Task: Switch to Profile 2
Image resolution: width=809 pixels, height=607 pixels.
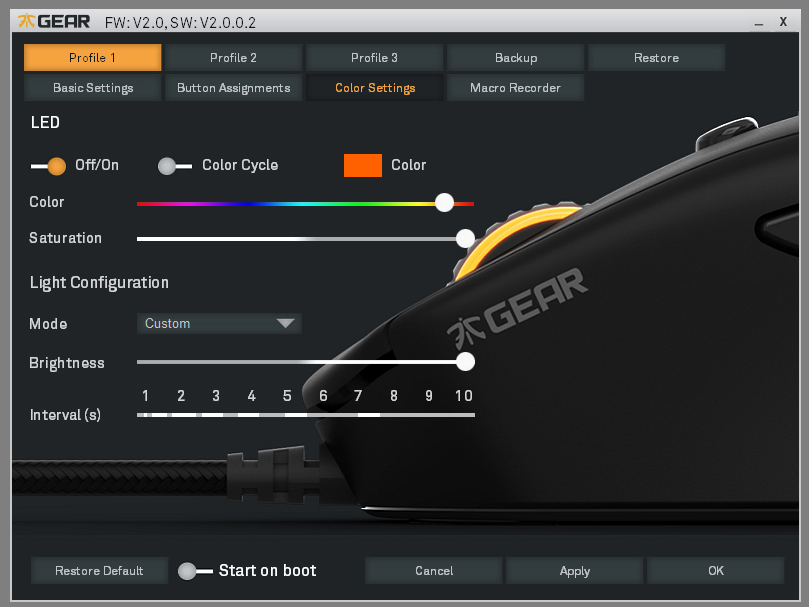Action: [x=233, y=57]
